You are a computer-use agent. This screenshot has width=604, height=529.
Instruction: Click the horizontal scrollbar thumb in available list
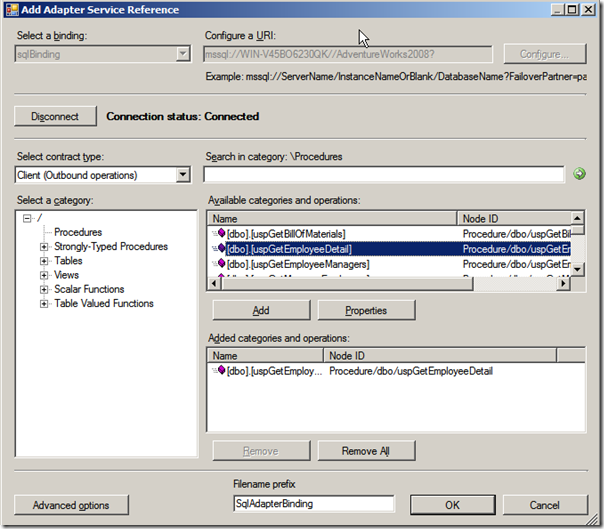[347, 284]
